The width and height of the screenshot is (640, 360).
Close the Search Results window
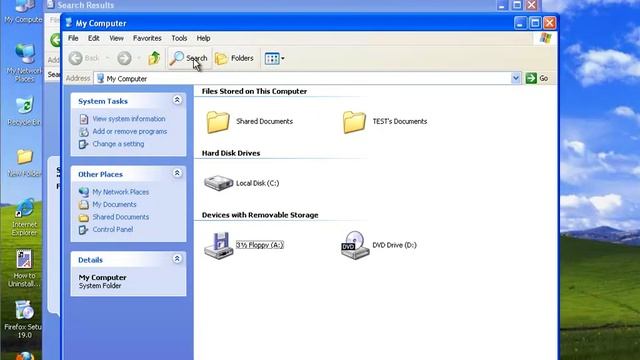[531, 5]
